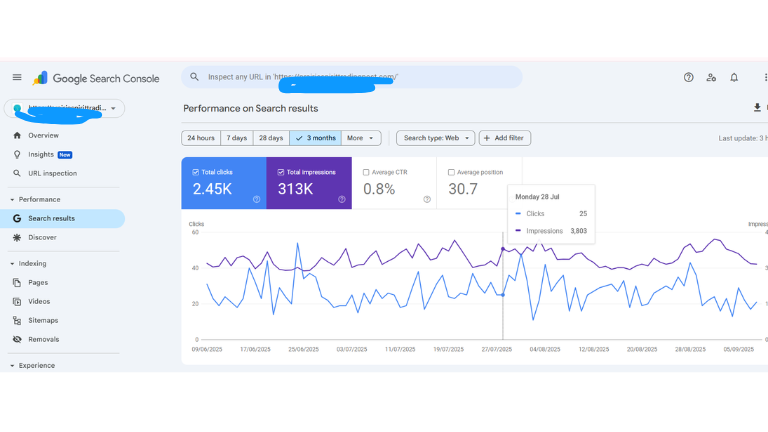768x432 pixels.
Task: Open the Help question mark icon
Action: 688,77
